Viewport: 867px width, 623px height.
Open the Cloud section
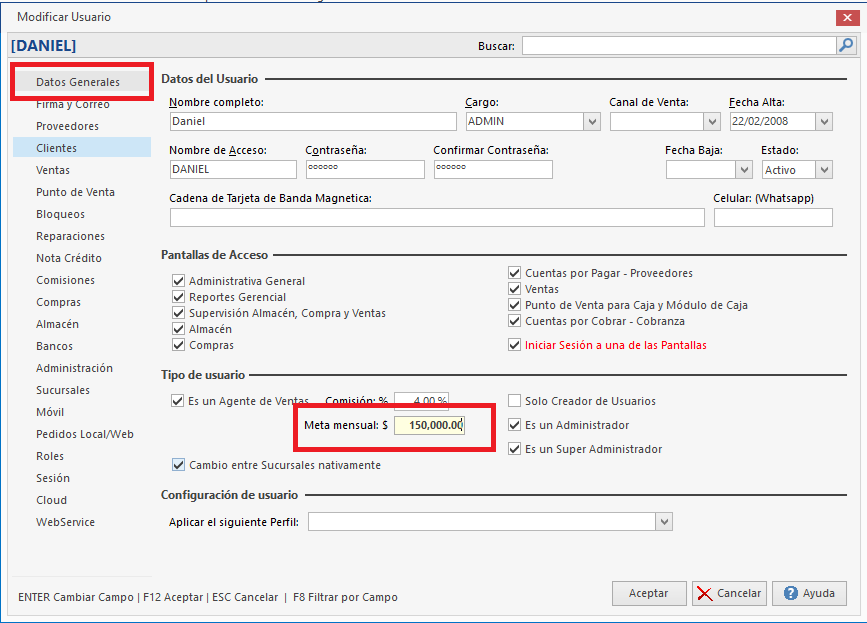tap(82, 500)
